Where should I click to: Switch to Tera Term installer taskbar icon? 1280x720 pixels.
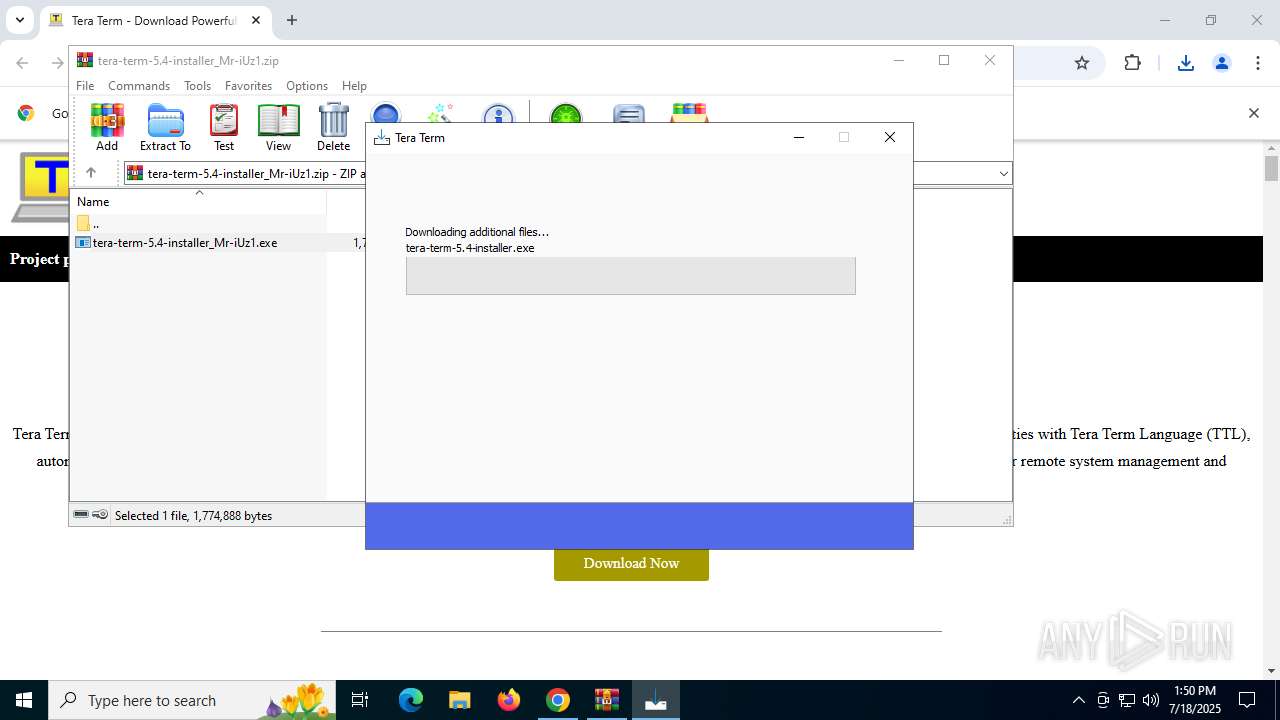(656, 700)
